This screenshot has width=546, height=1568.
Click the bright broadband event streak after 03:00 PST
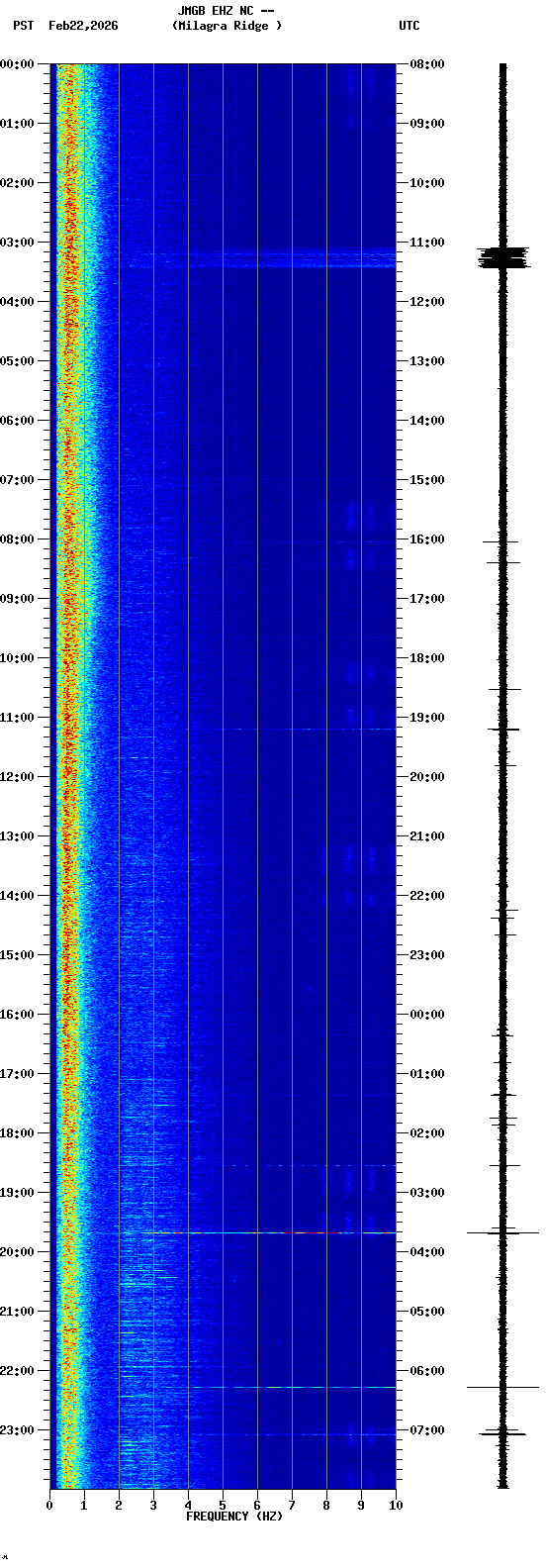(x=257, y=259)
